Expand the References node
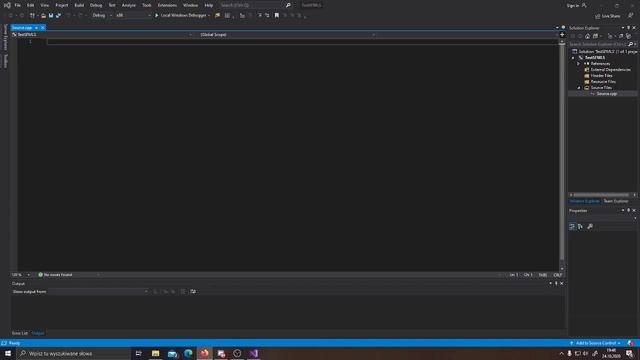 pos(578,64)
